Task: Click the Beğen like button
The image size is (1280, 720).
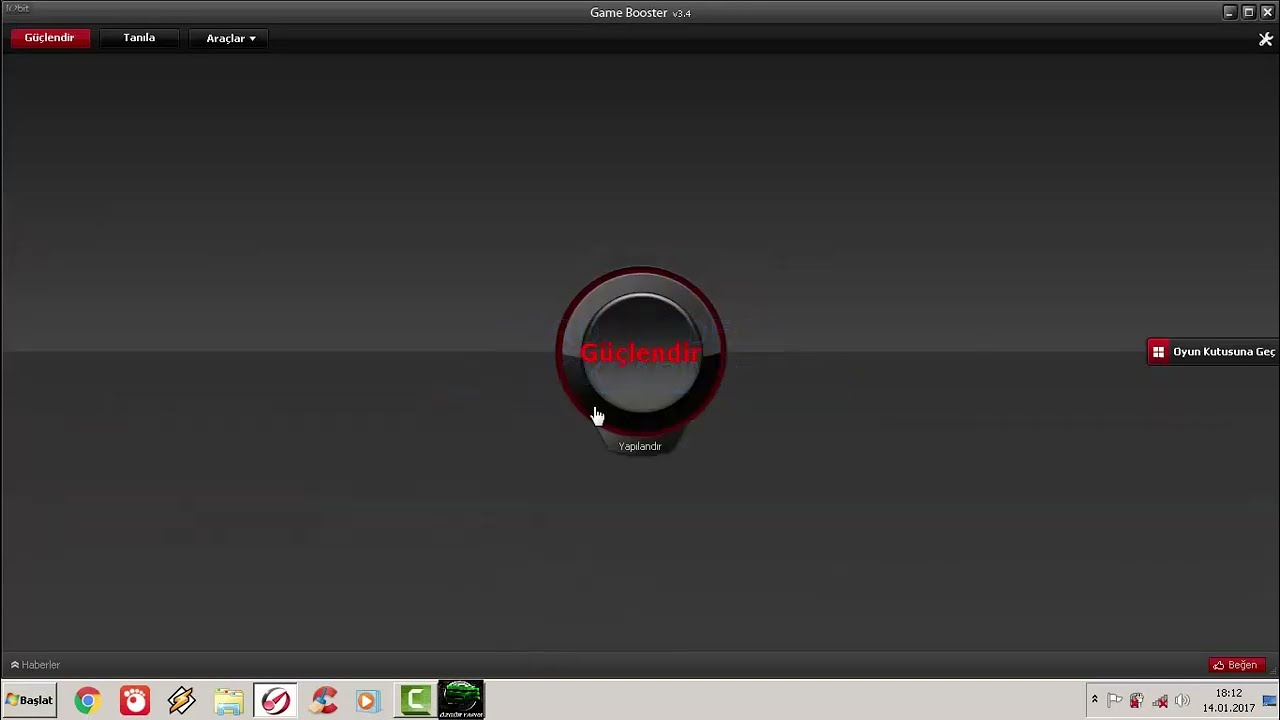Action: tap(1236, 665)
